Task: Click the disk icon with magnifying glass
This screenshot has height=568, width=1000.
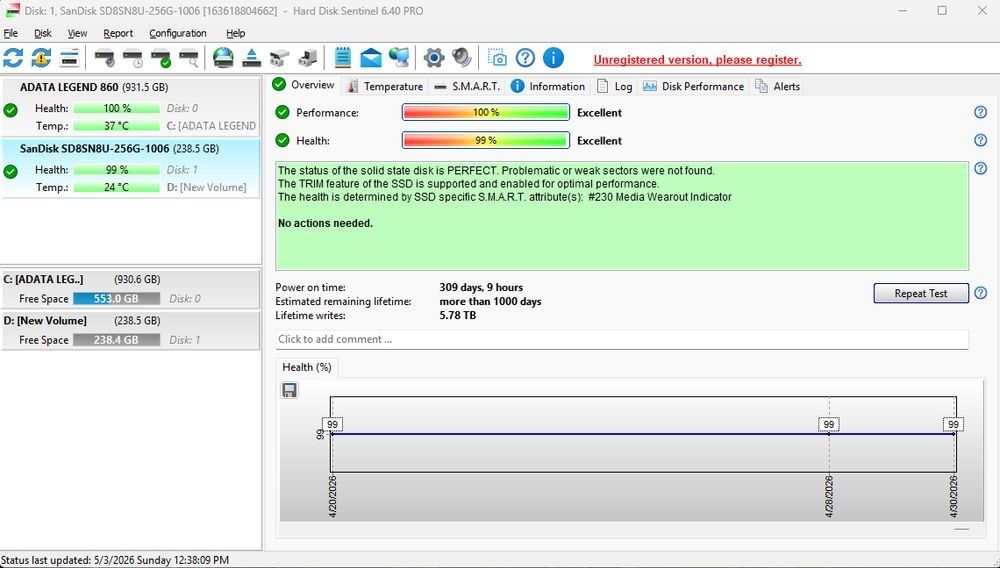Action: [189, 58]
